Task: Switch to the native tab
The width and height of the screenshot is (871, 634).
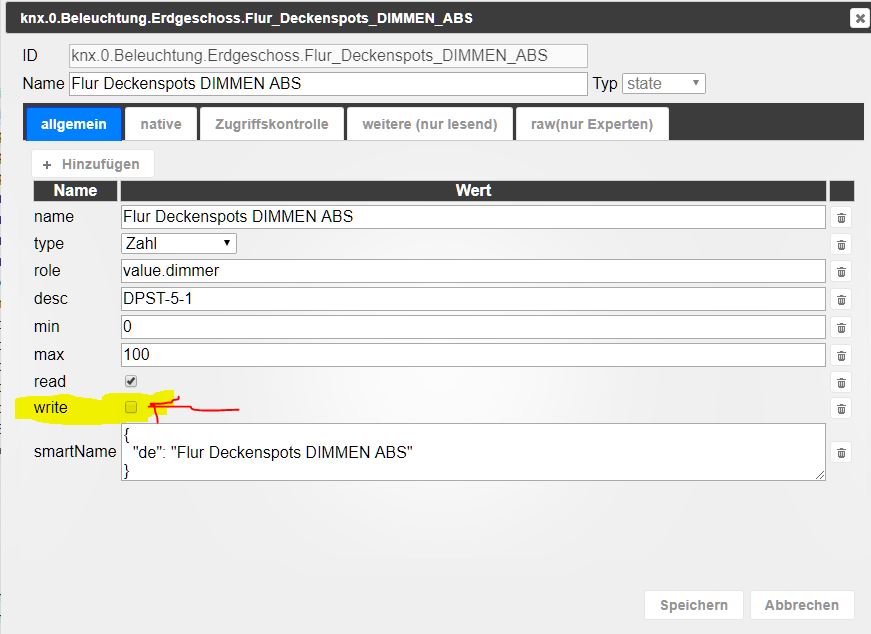Action: coord(161,124)
